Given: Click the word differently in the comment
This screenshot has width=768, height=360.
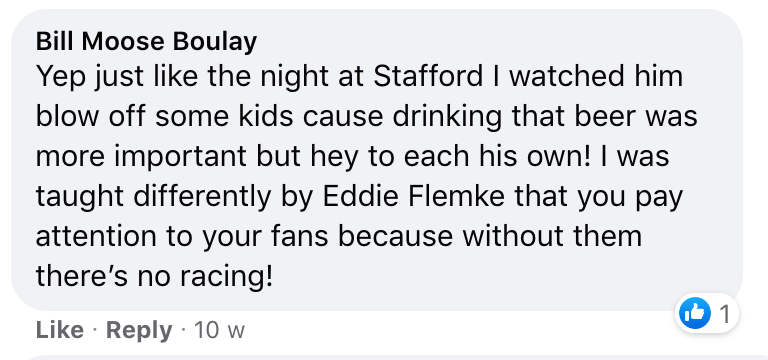Looking at the screenshot, I should [202, 198].
